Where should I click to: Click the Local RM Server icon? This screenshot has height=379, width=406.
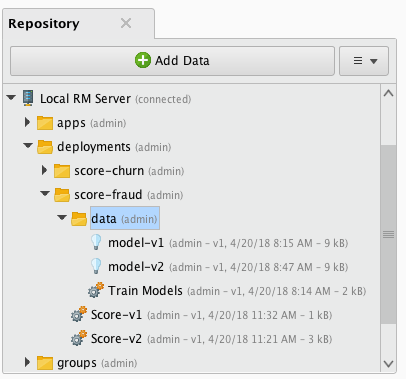[x=28, y=98]
